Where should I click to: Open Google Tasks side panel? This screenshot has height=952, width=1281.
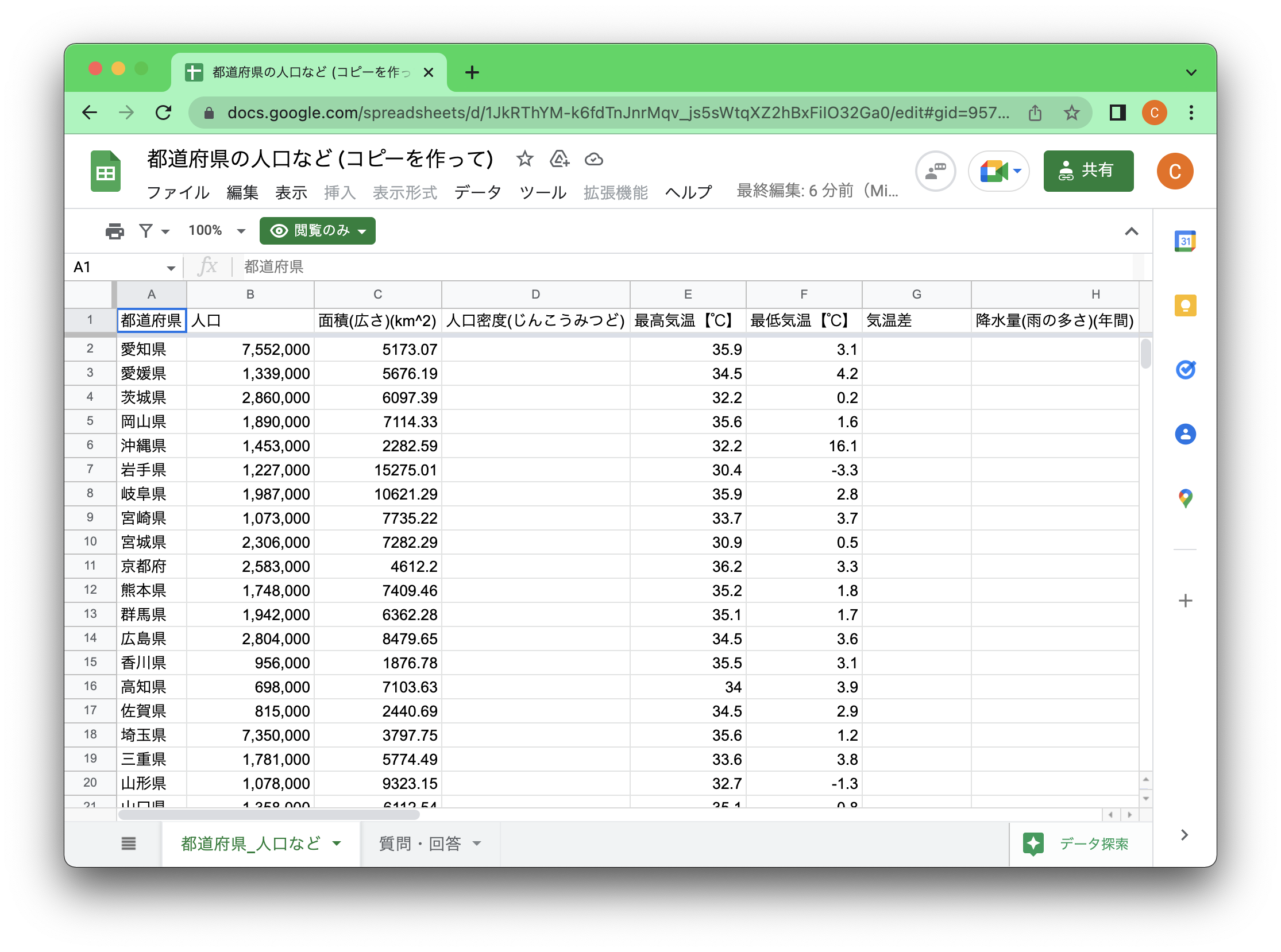click(x=1184, y=369)
